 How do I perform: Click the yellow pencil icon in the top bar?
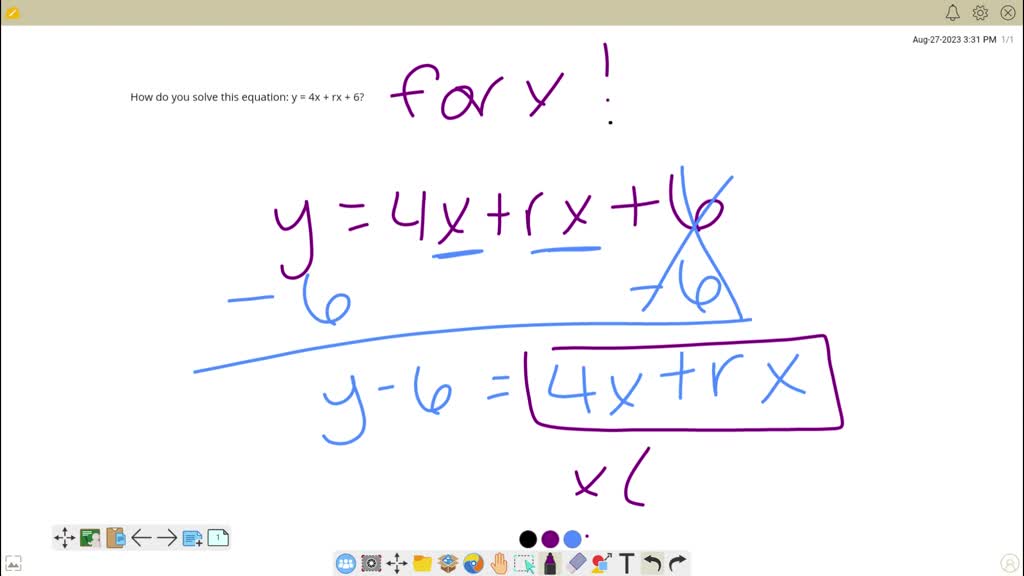(x=12, y=12)
